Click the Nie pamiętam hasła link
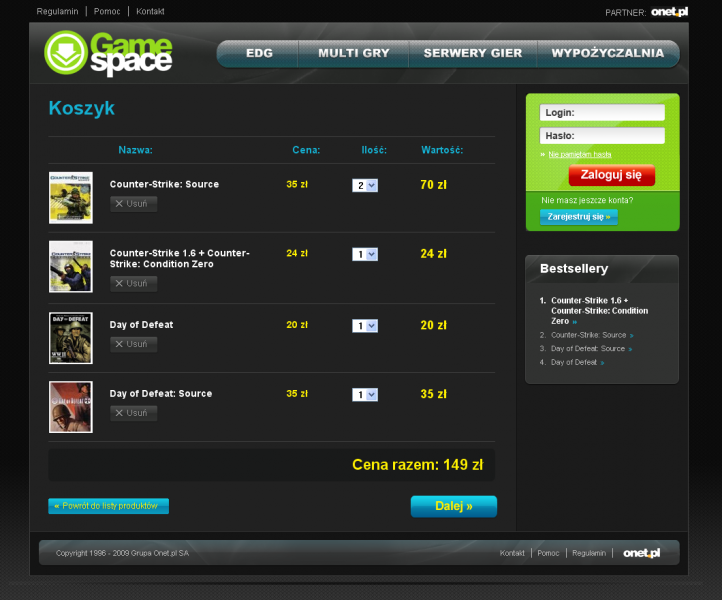Image resolution: width=722 pixels, height=600 pixels. pyautogui.click(x=579, y=155)
